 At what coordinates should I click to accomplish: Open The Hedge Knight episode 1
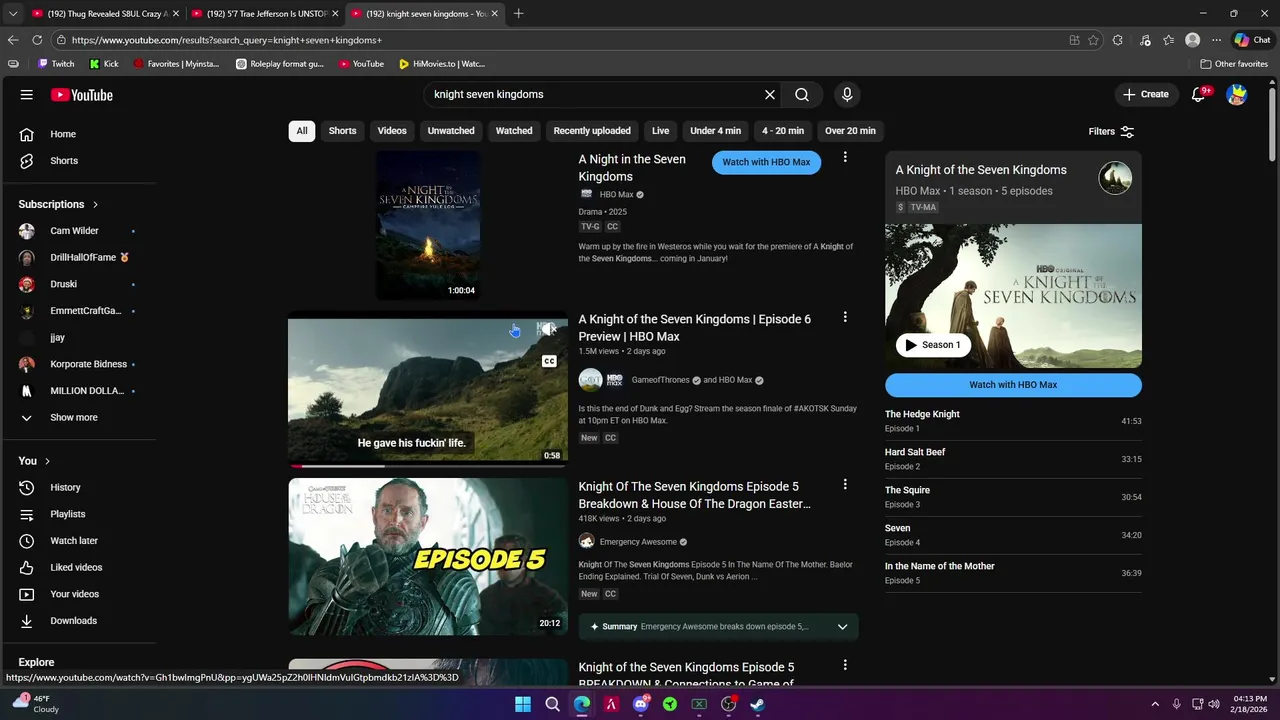1013,421
